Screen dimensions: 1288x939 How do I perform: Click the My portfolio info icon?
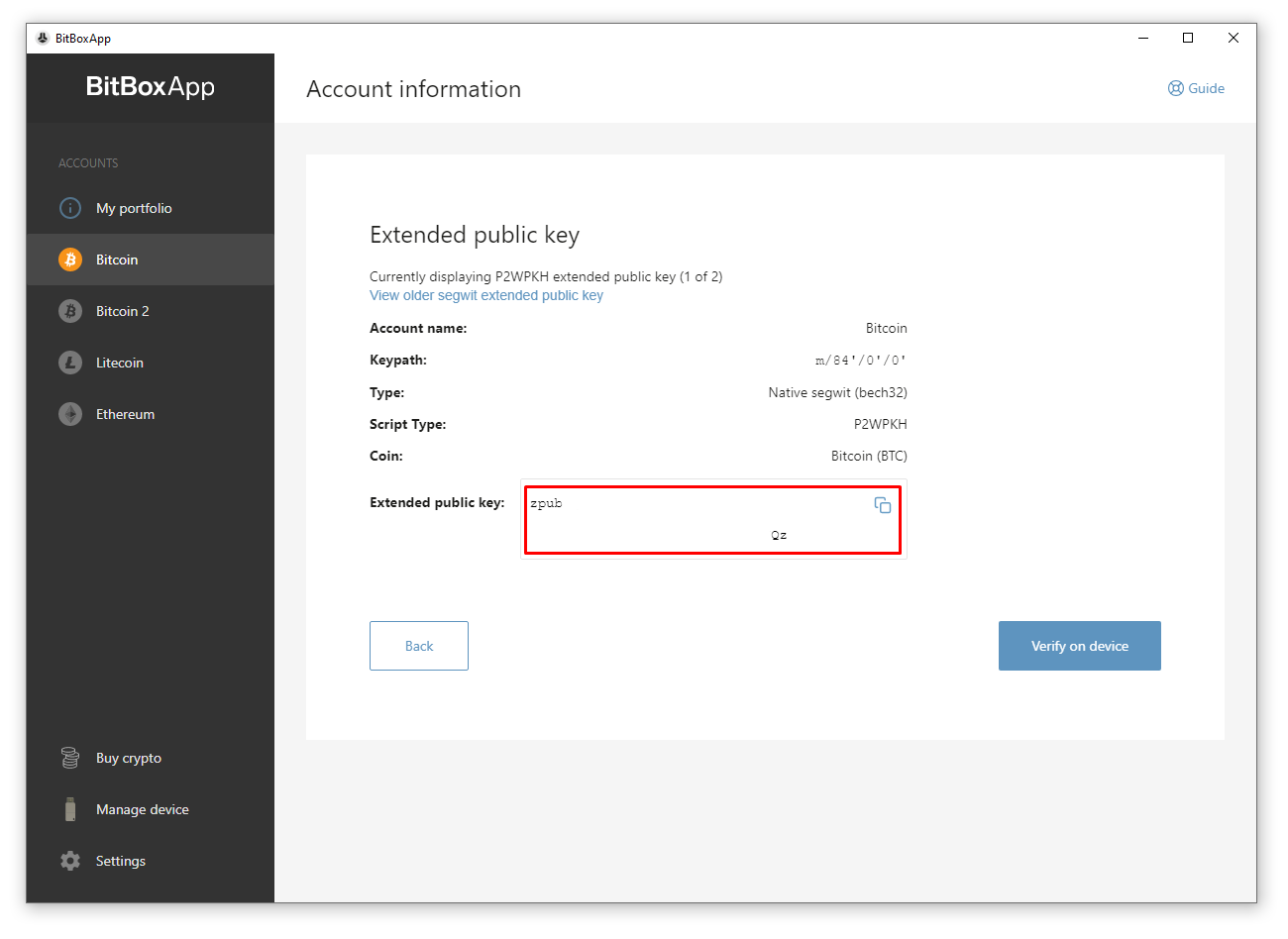pos(70,208)
